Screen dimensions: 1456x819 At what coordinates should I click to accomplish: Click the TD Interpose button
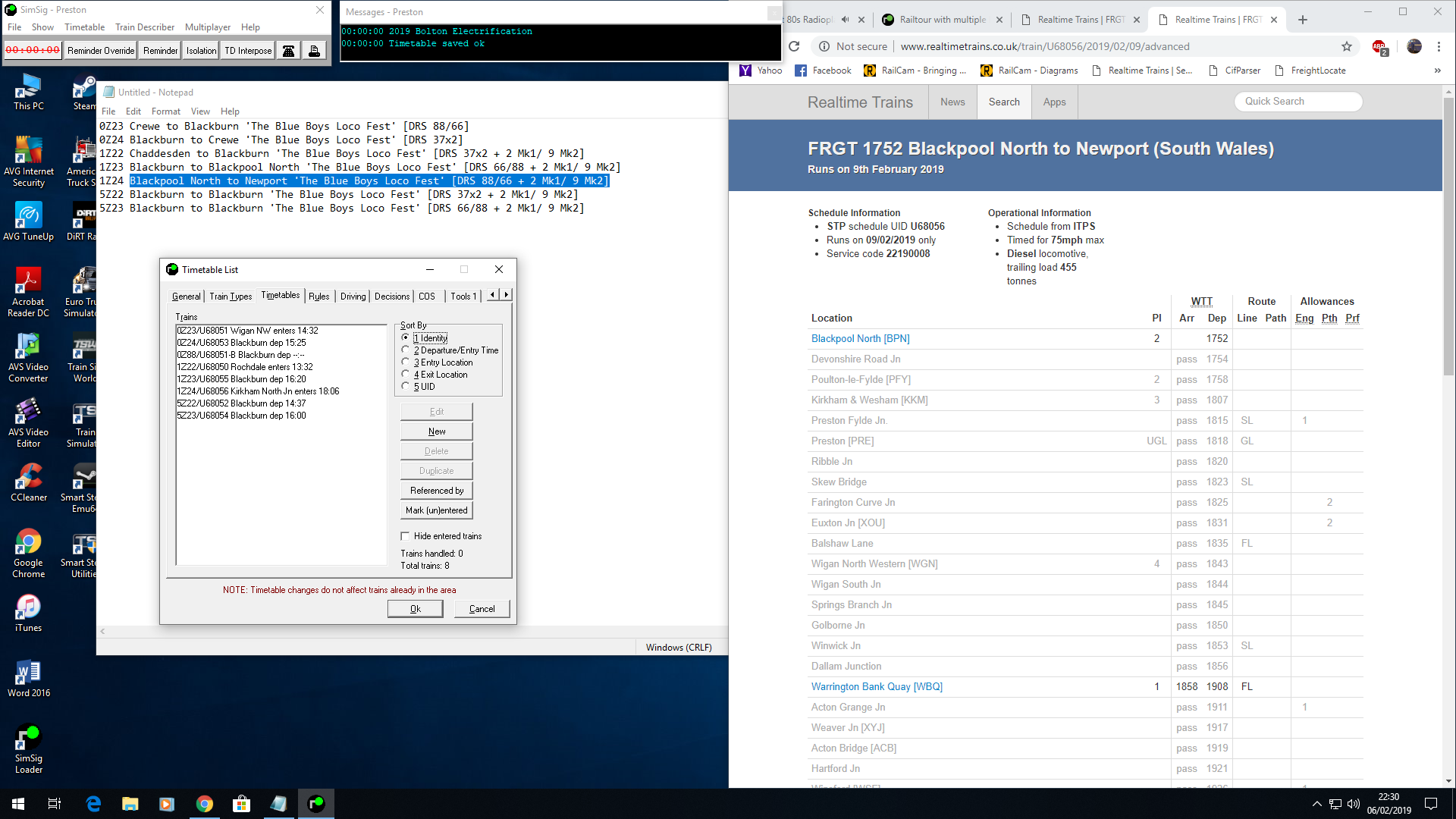(248, 51)
